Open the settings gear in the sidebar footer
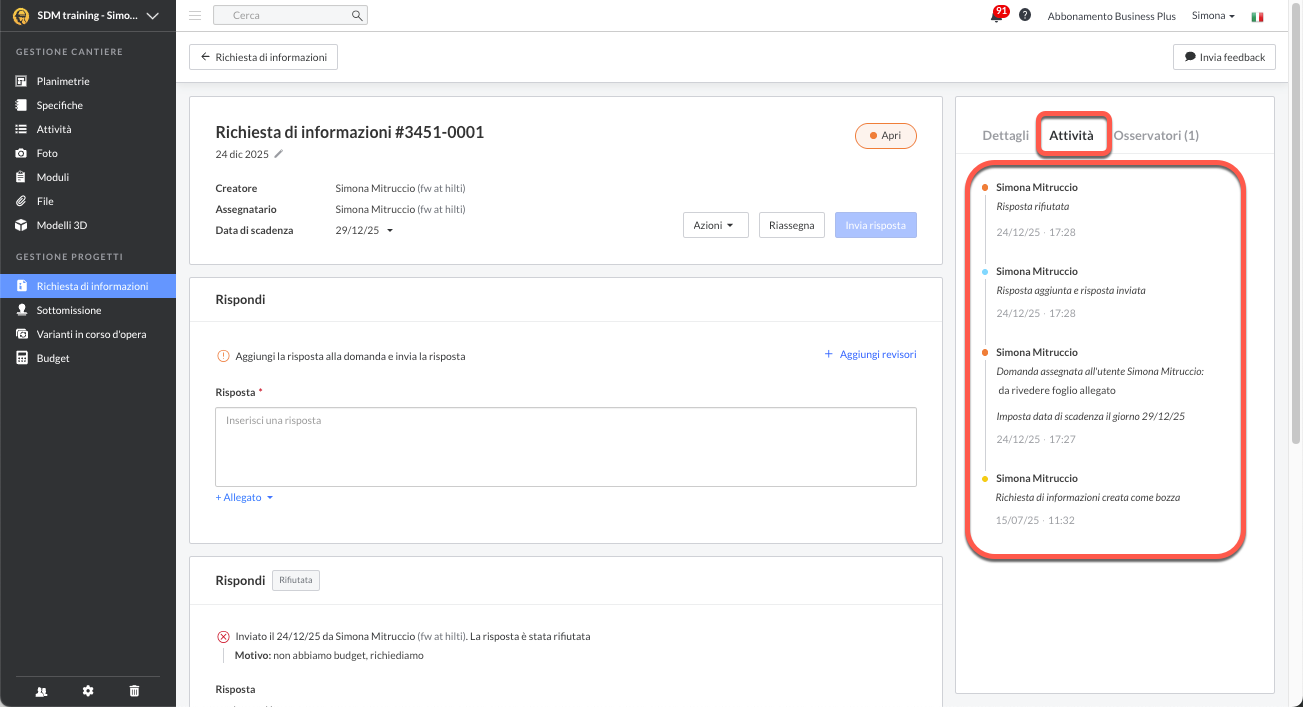 tap(88, 691)
